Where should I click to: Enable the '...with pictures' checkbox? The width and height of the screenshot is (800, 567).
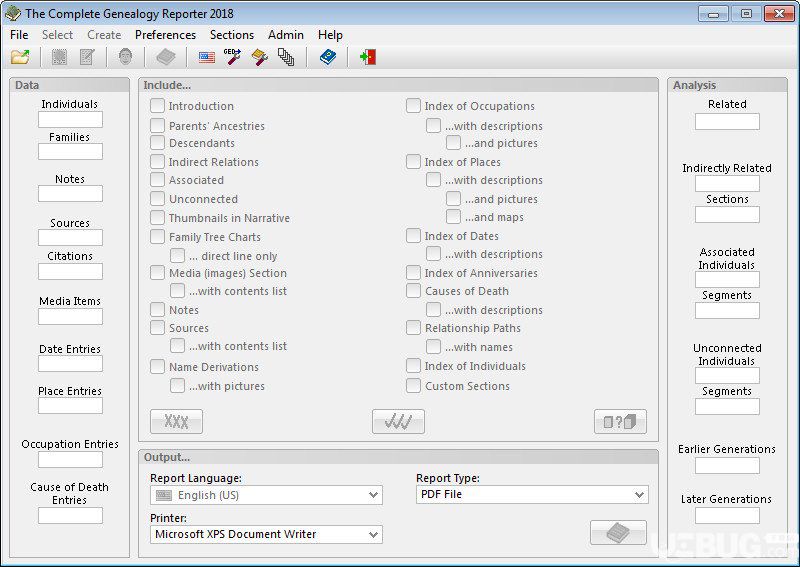tap(178, 386)
